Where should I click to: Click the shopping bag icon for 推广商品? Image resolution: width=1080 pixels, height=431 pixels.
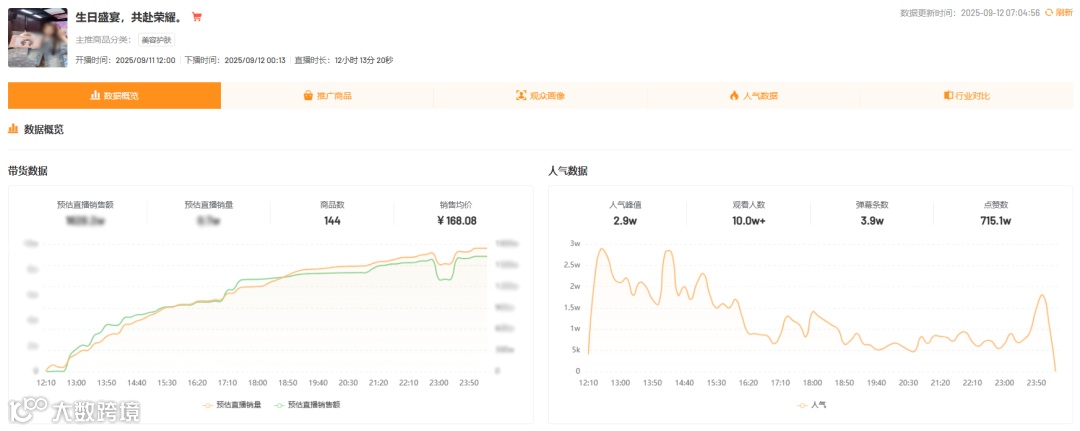click(x=308, y=96)
